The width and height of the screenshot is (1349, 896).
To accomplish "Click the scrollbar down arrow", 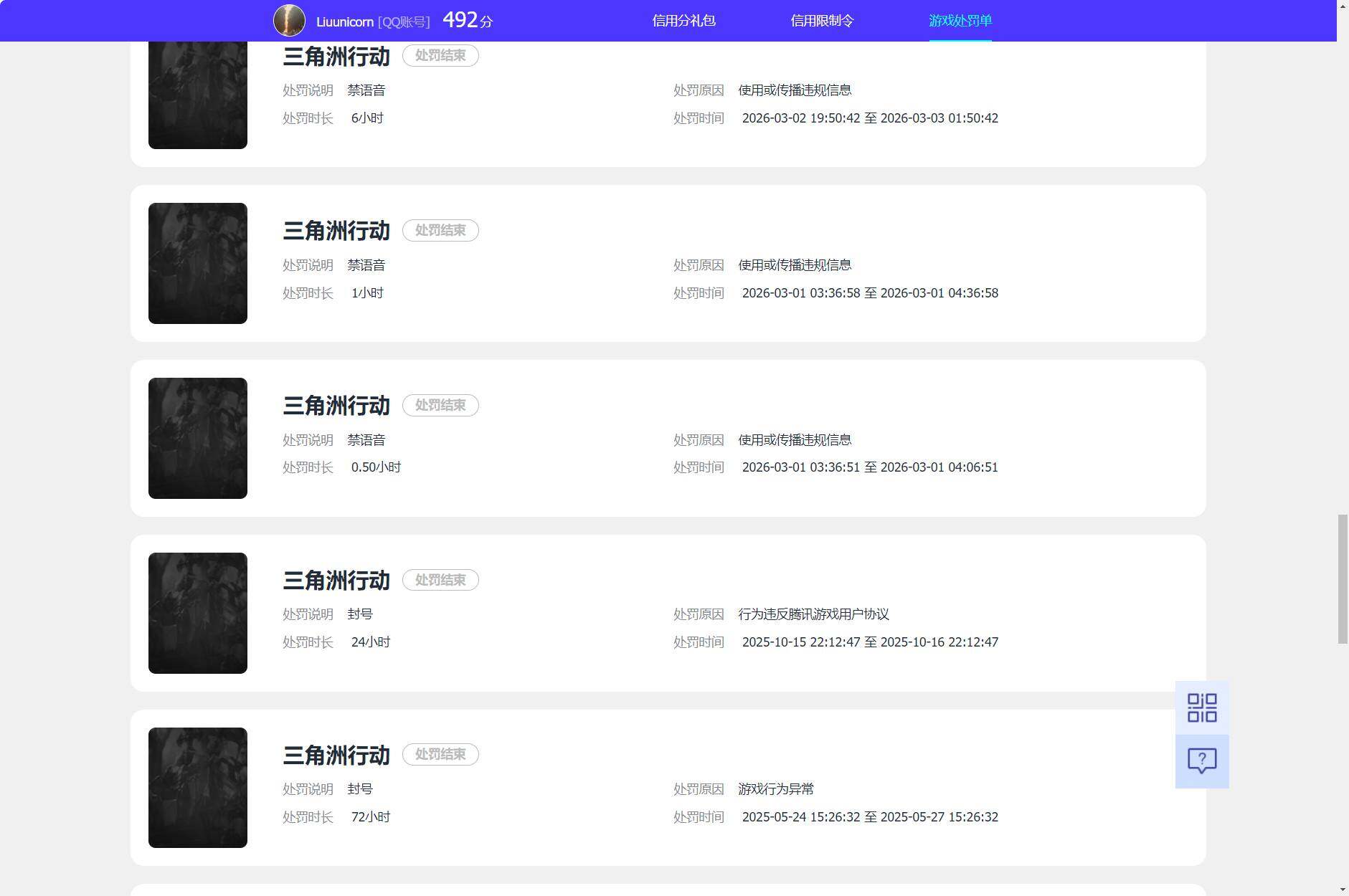I will 1343,890.
